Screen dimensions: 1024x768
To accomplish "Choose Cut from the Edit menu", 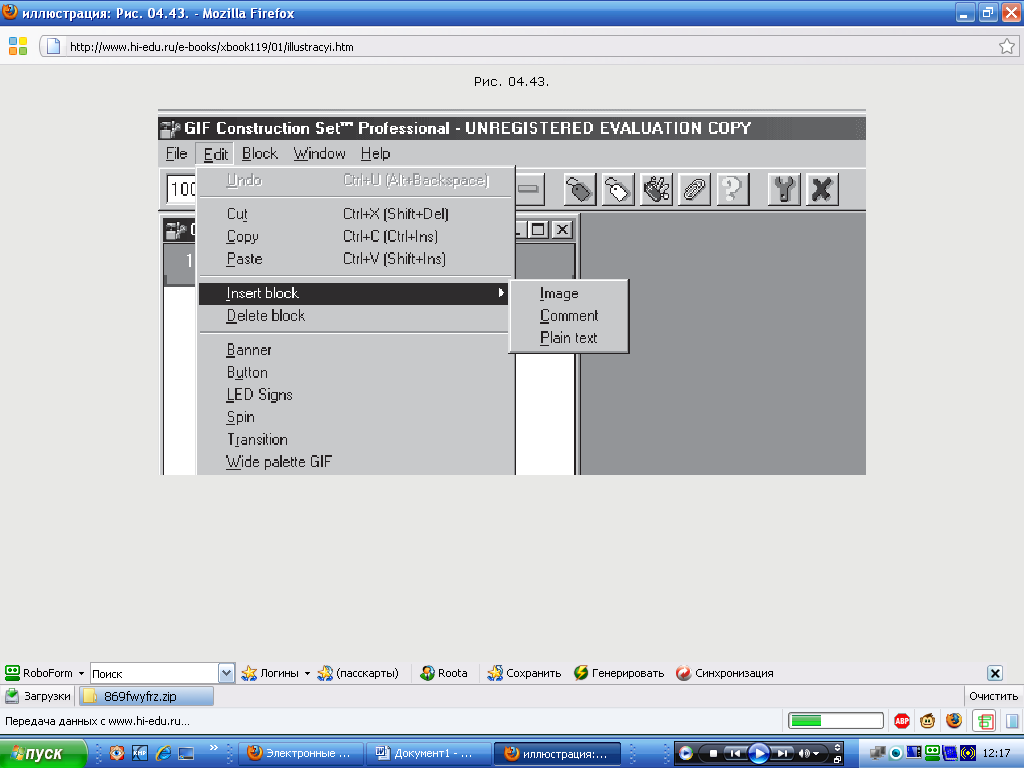I will tap(353, 214).
